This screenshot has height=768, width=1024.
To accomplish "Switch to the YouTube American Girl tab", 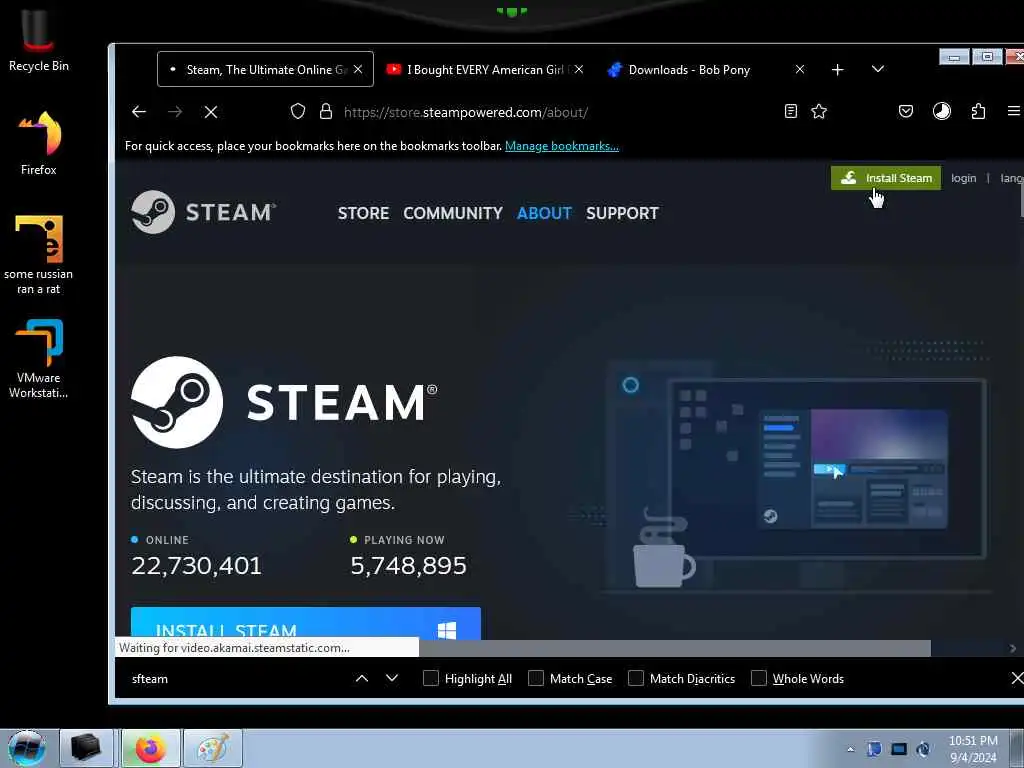I will pos(486,69).
